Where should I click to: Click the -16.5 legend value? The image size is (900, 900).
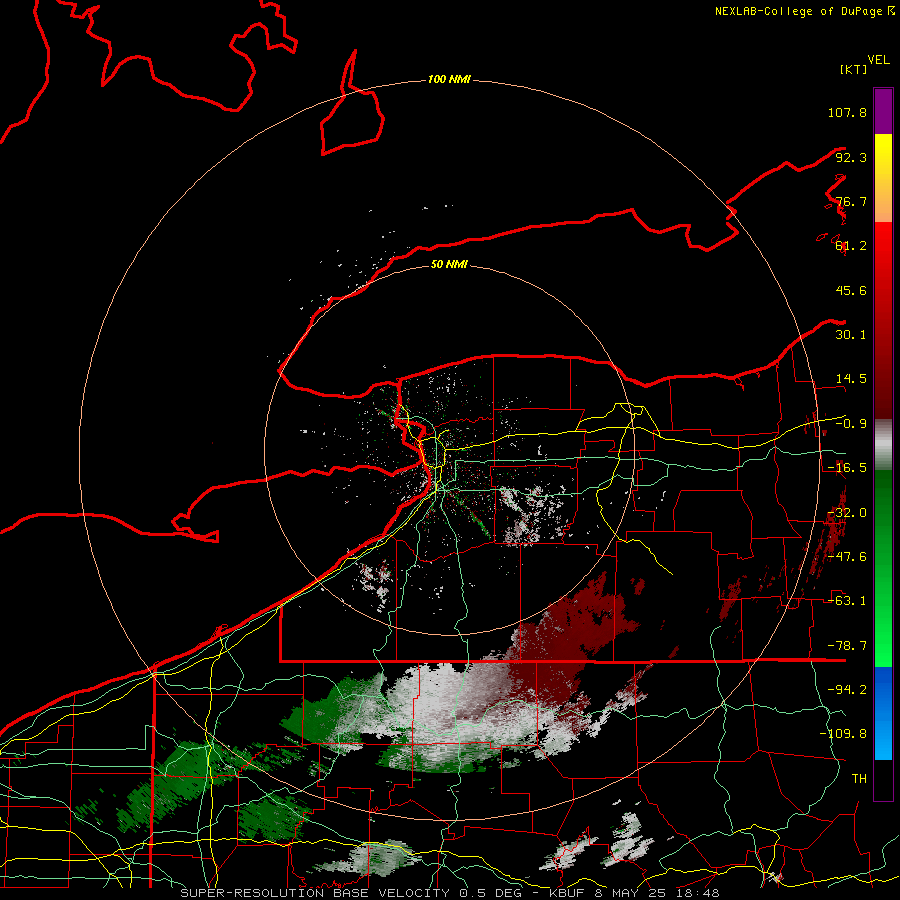(847, 468)
